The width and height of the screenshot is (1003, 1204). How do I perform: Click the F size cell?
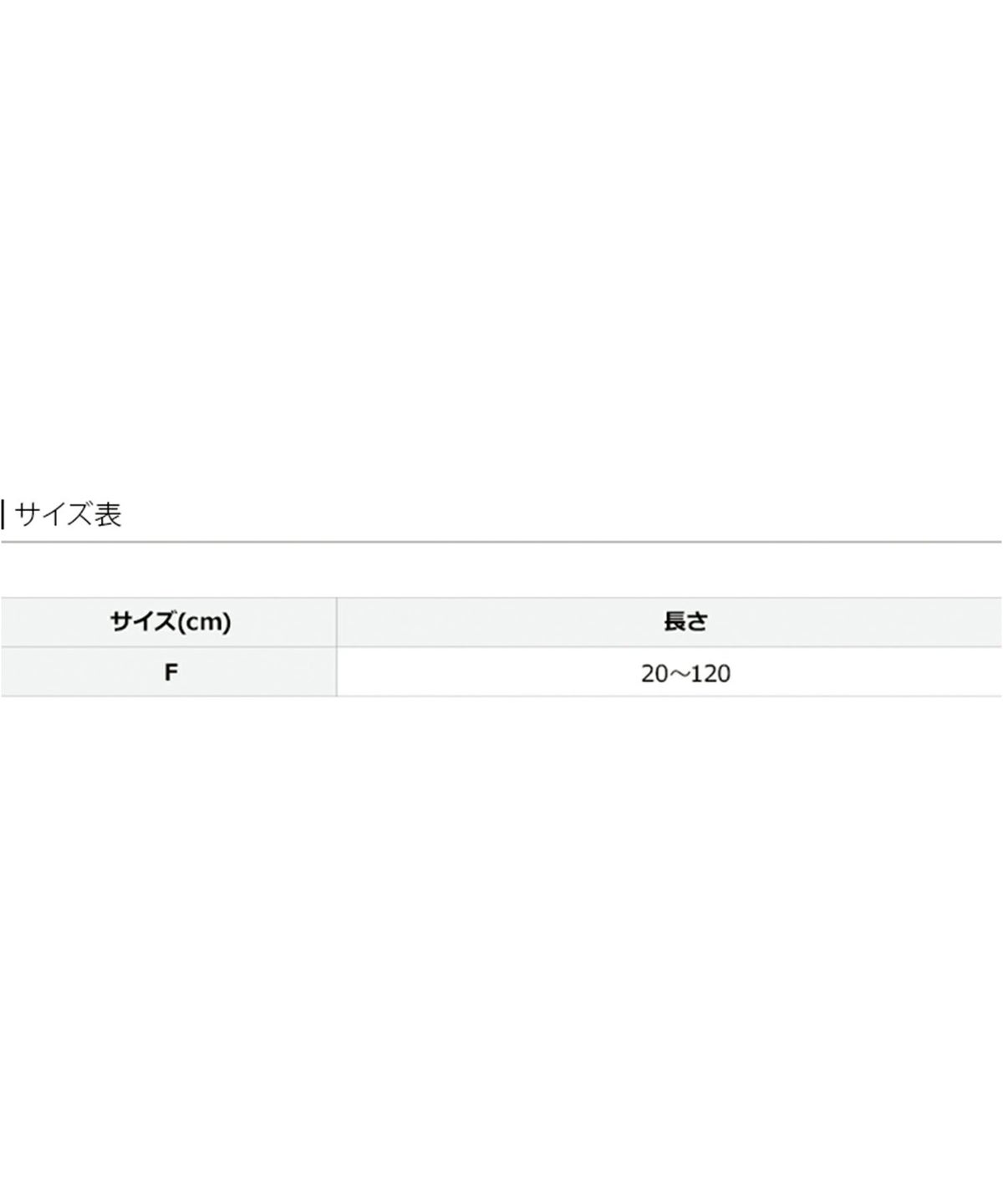pos(171,672)
